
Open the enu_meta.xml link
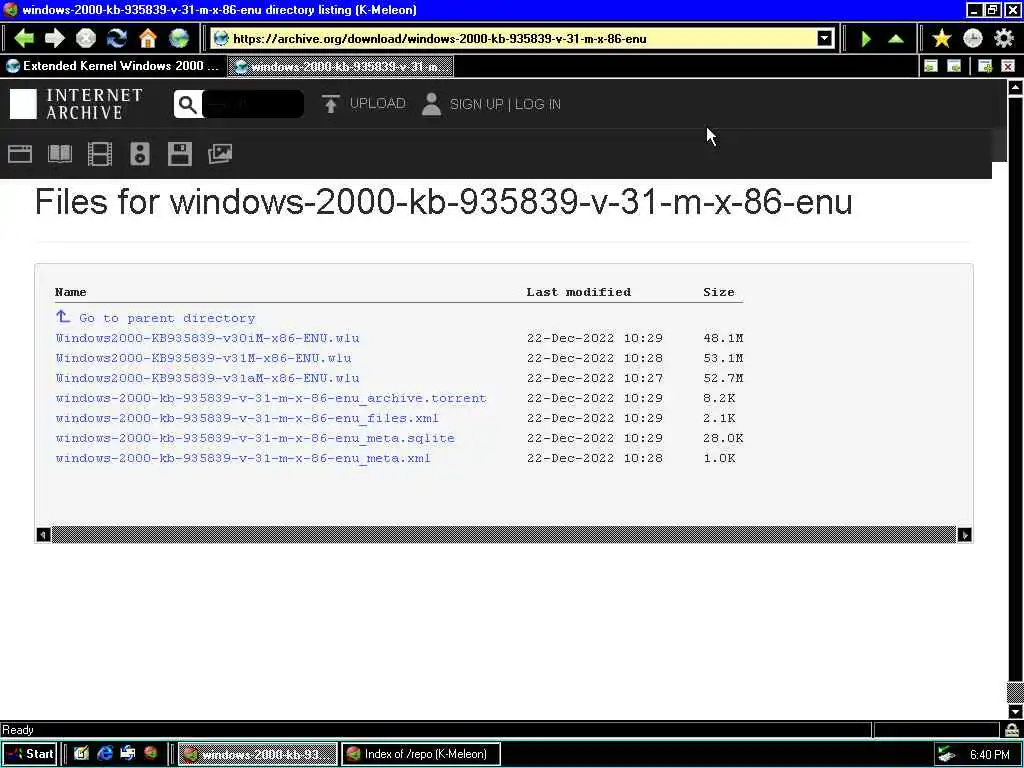click(243, 458)
